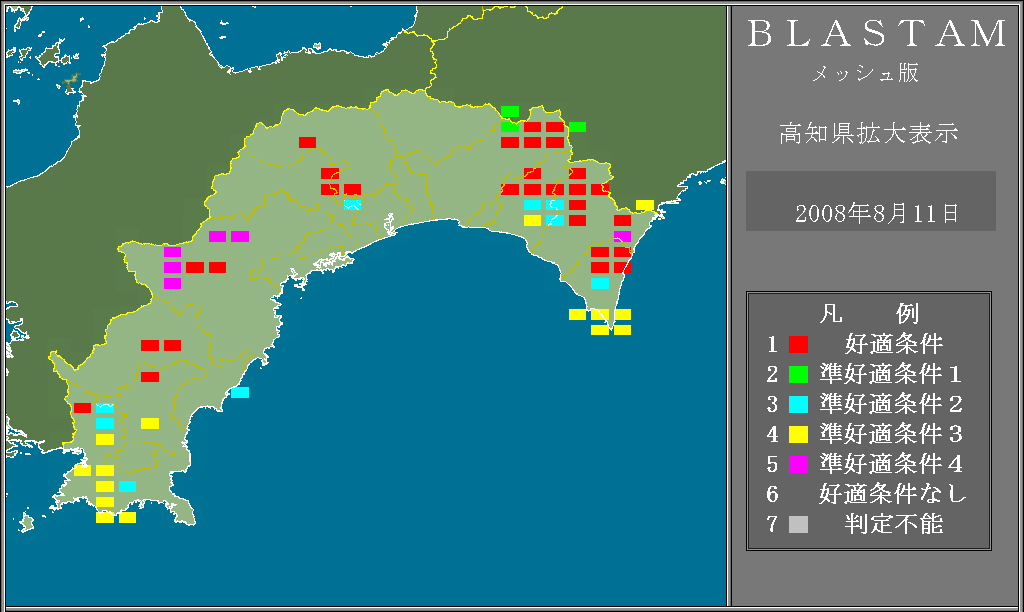Click the magenta swatch for 準好適条件4

(798, 464)
